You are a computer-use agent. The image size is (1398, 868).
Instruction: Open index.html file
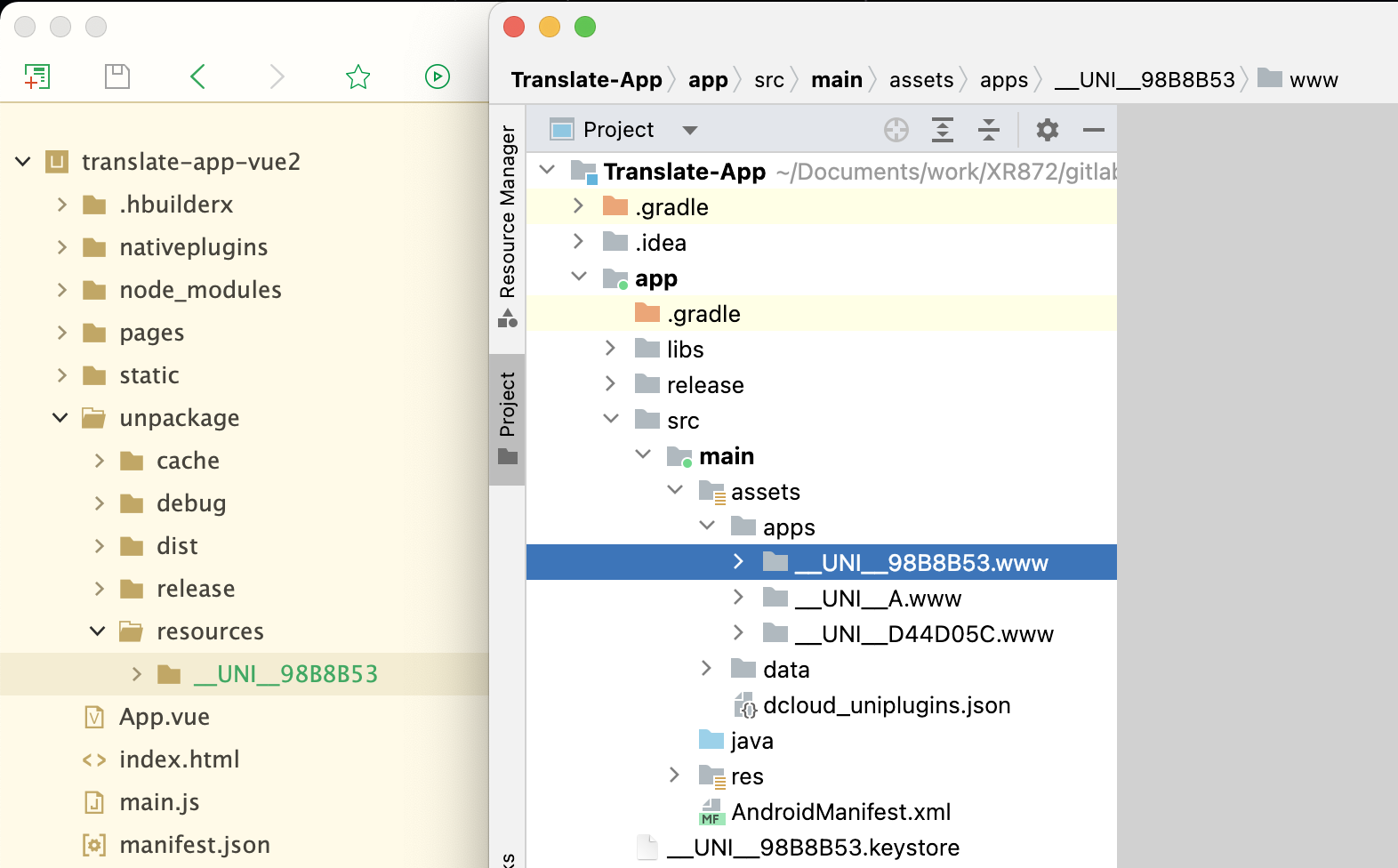point(179,759)
